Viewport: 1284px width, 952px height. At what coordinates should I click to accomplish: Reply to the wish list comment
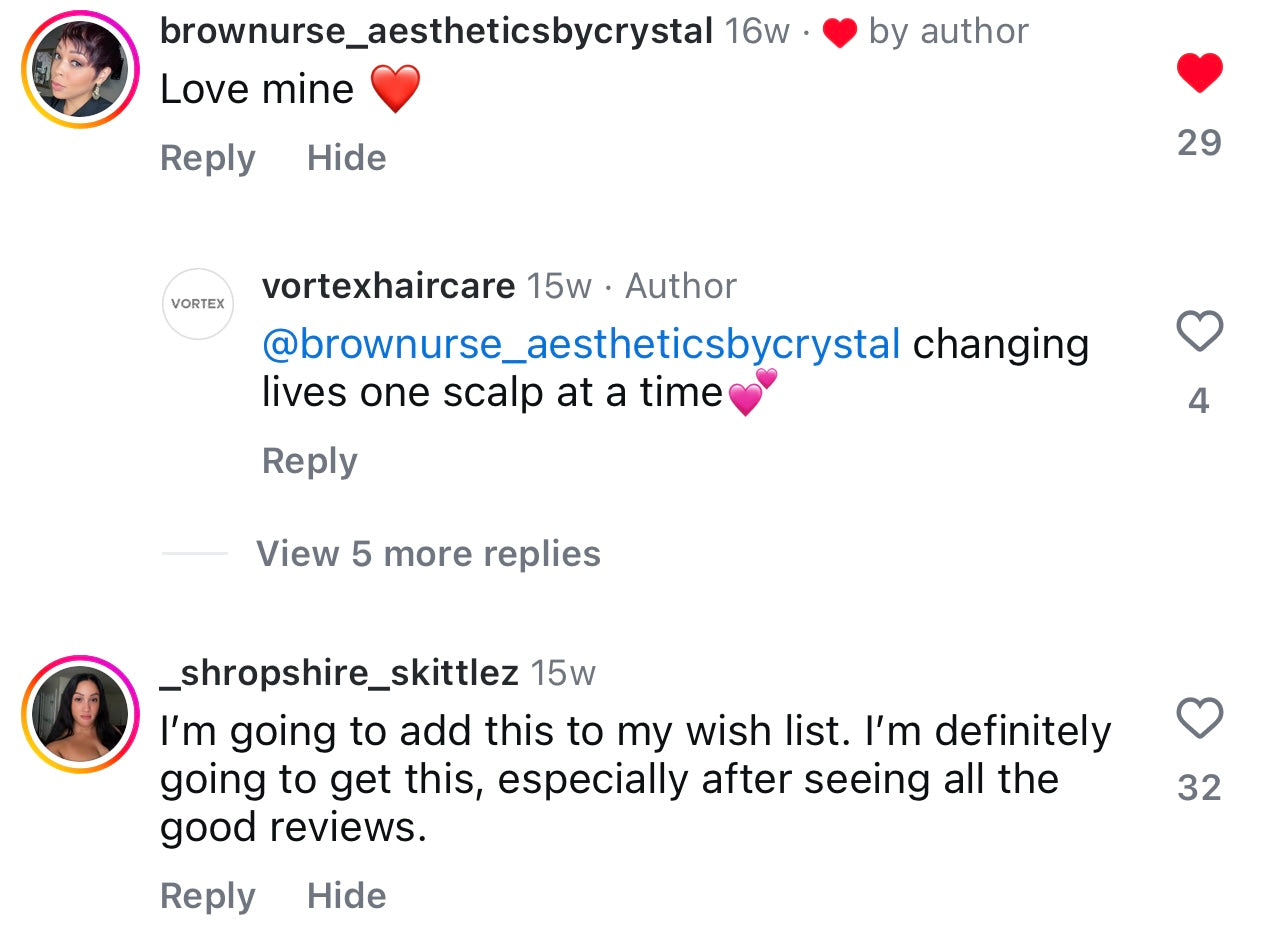point(208,895)
